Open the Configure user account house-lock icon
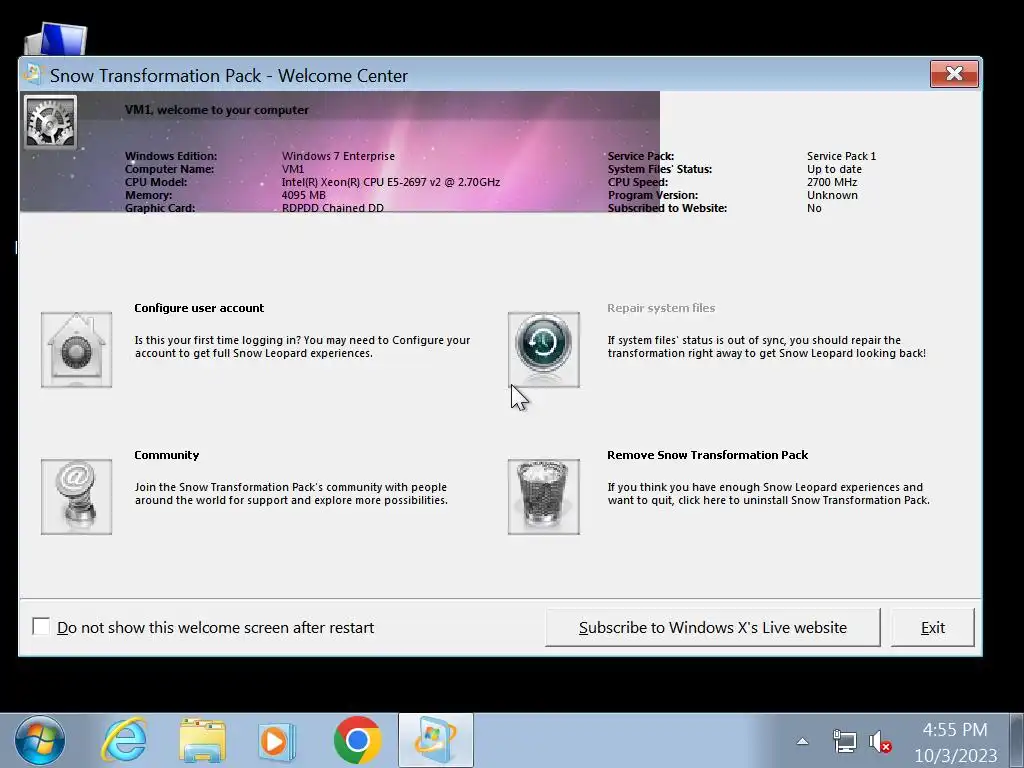 pos(76,350)
